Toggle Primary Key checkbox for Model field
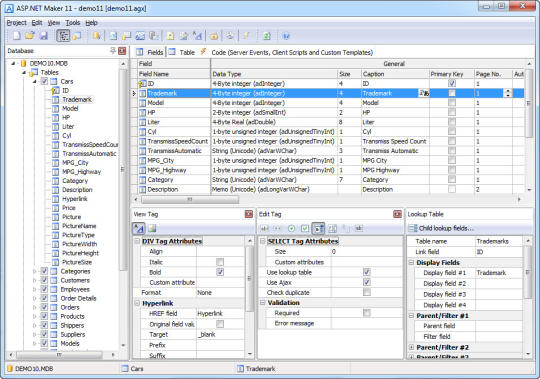Screen dimensions: 540x379 [452, 103]
